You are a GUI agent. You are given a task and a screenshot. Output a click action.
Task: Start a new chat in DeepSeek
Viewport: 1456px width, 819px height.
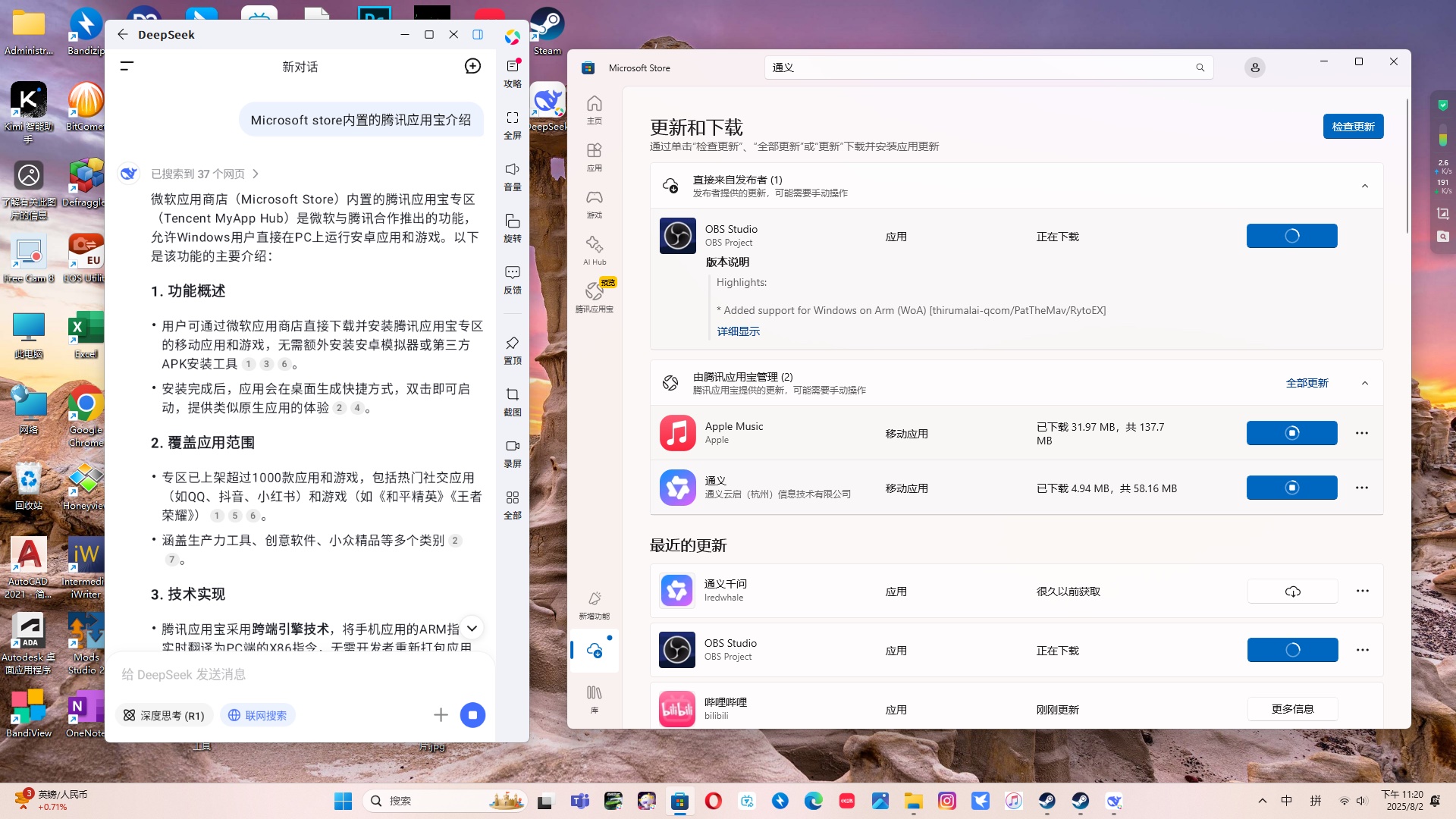coord(472,67)
